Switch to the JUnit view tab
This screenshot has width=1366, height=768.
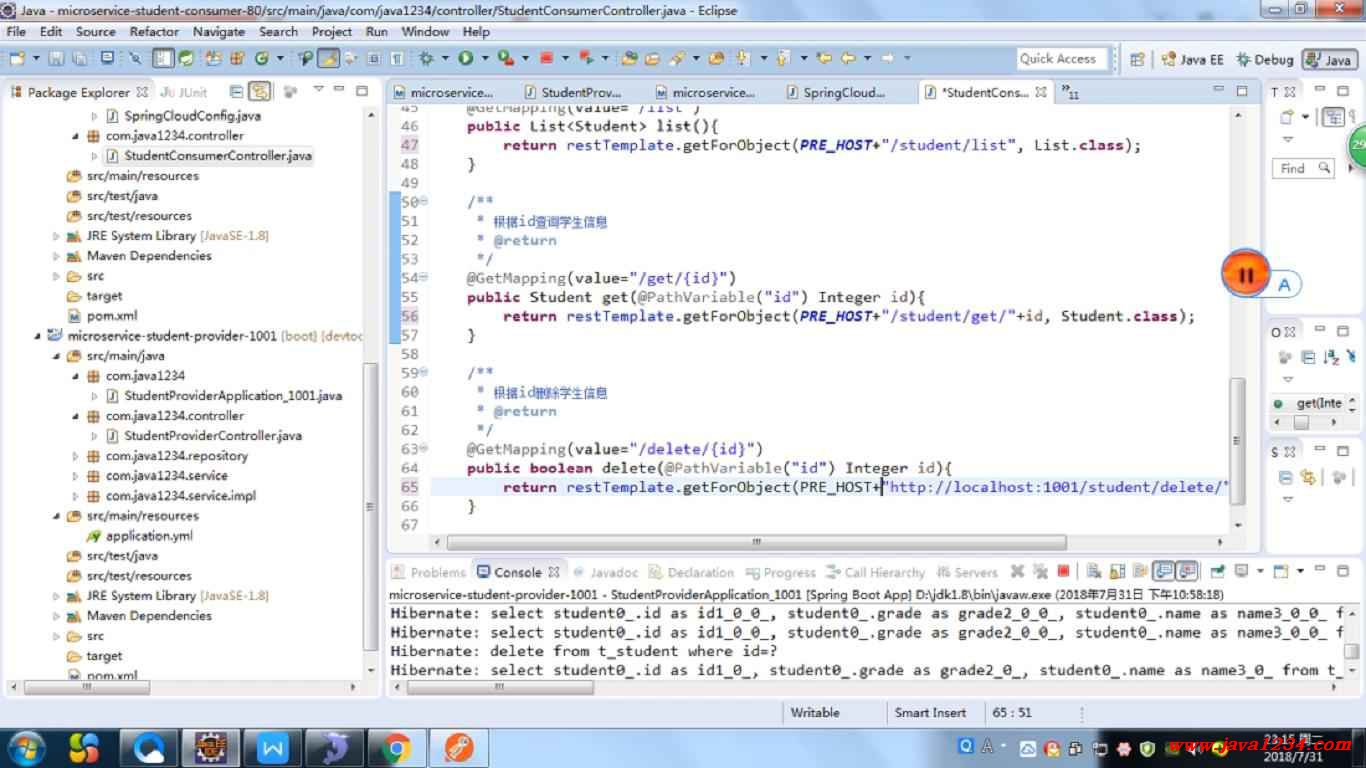[x=184, y=92]
